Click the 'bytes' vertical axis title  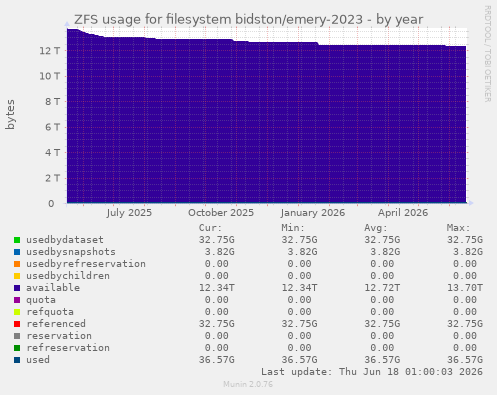(10, 114)
